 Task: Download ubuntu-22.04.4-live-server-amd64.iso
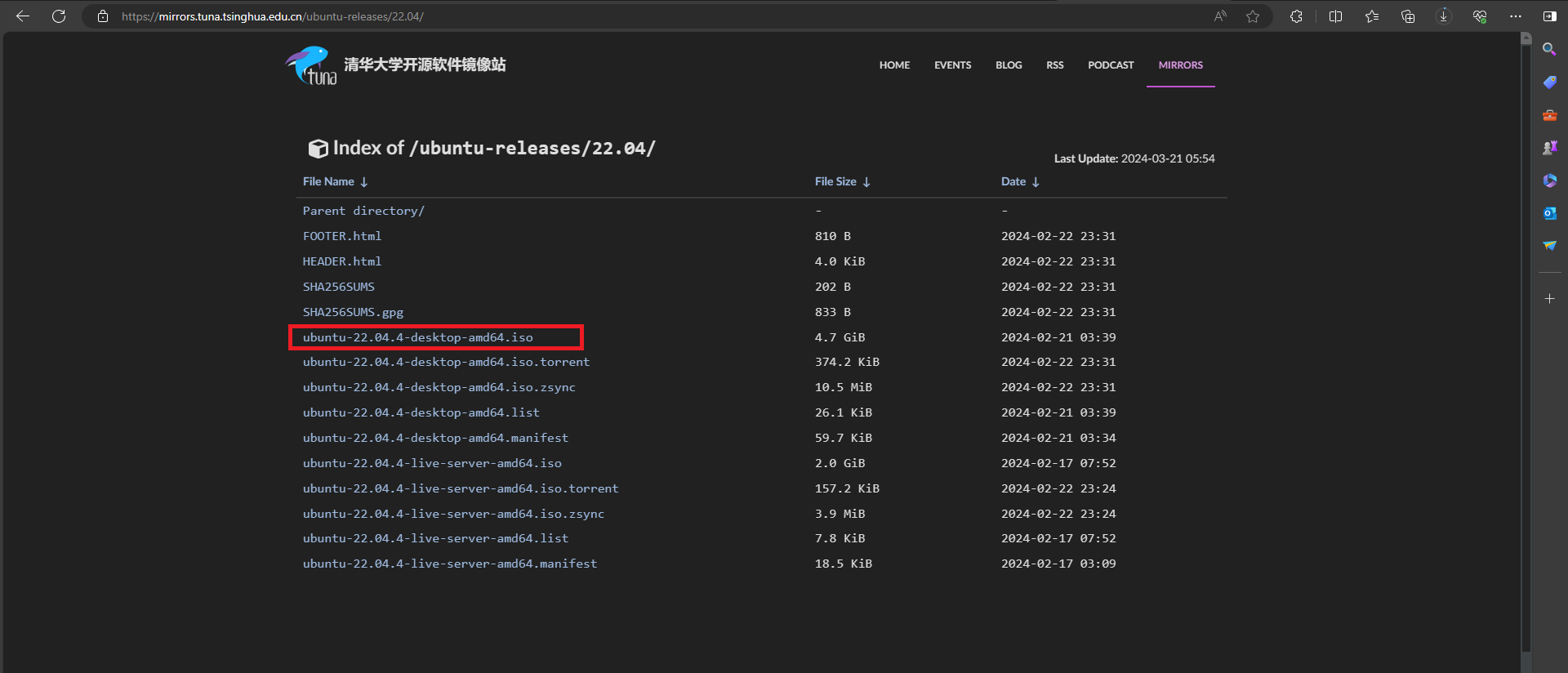coord(432,463)
